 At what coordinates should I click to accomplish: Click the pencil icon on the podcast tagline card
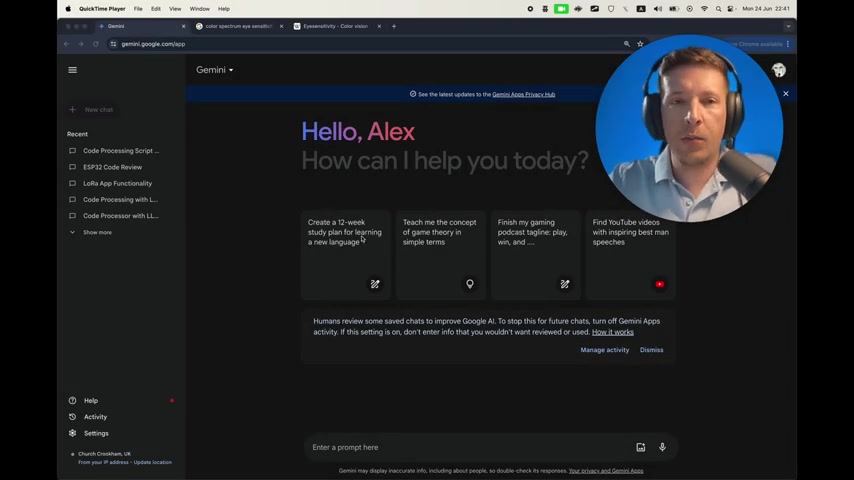[x=565, y=284]
